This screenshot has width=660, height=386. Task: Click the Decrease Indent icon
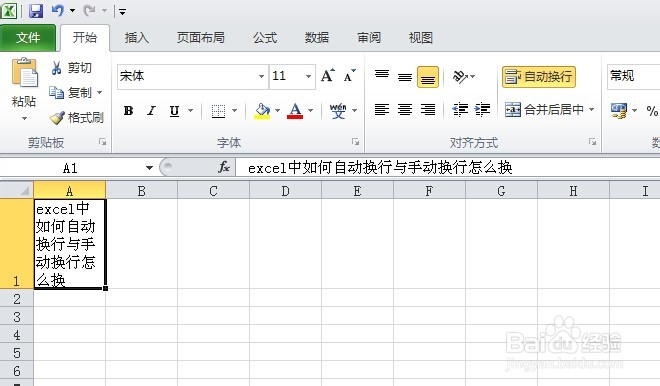460,110
